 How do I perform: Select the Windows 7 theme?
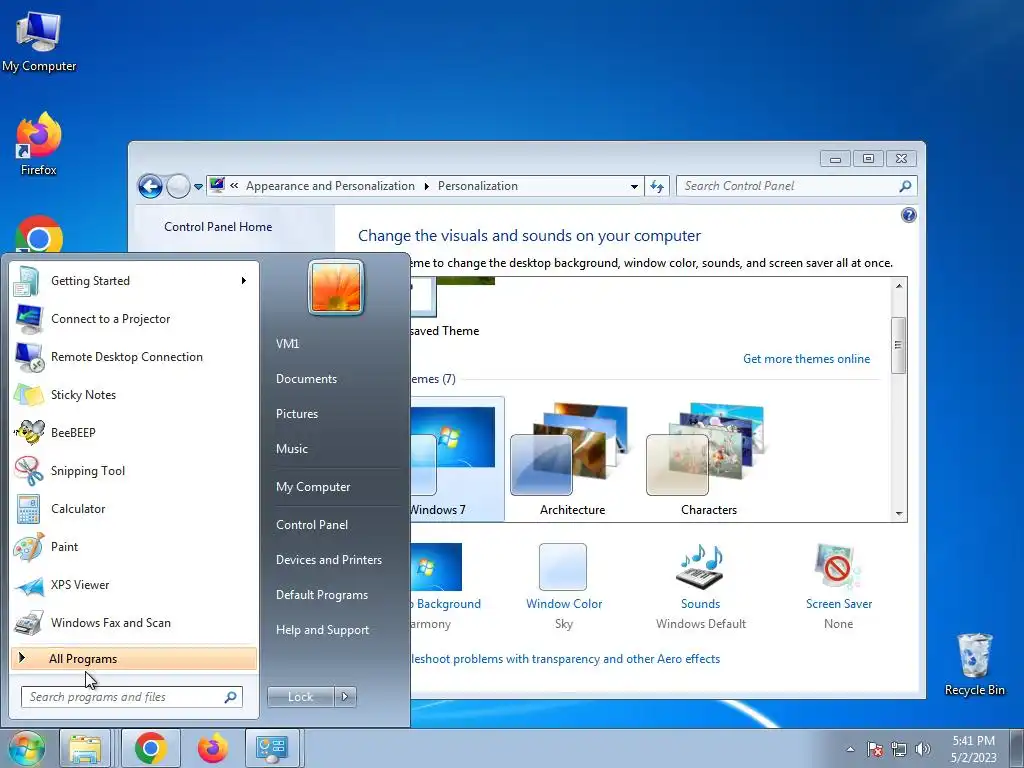tap(457, 460)
